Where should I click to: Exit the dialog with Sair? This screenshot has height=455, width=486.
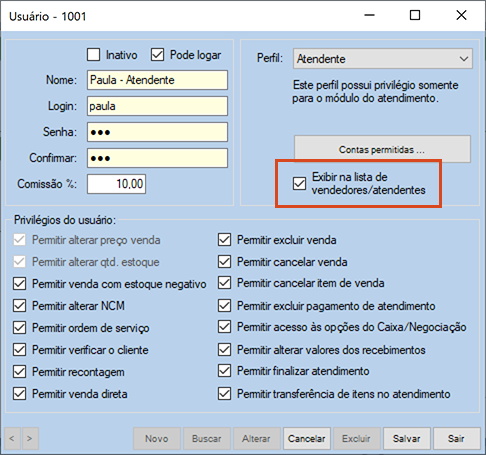coord(457,439)
